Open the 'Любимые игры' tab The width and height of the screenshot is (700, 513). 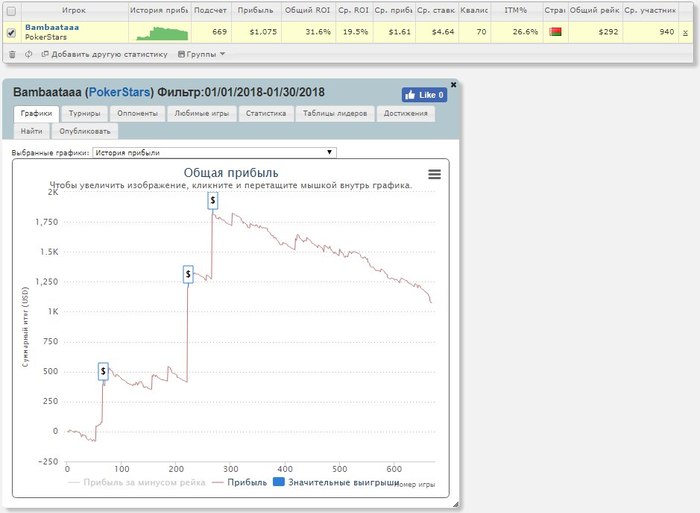pyautogui.click(x=202, y=113)
